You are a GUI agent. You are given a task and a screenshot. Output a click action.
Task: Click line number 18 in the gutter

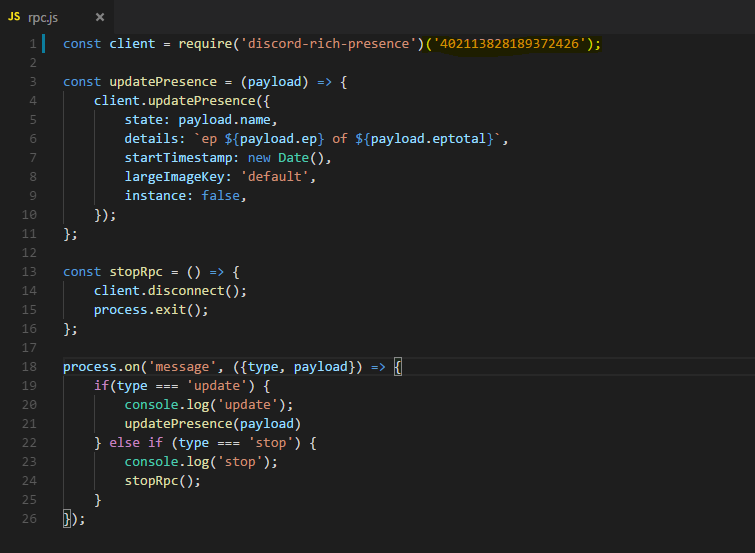29,367
